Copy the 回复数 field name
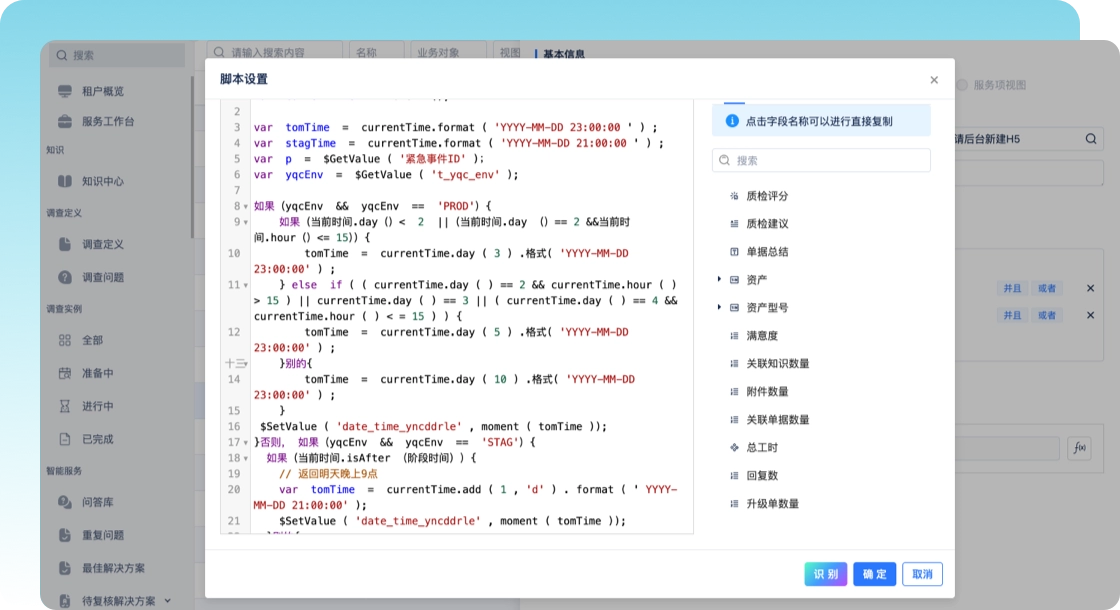 coord(762,475)
